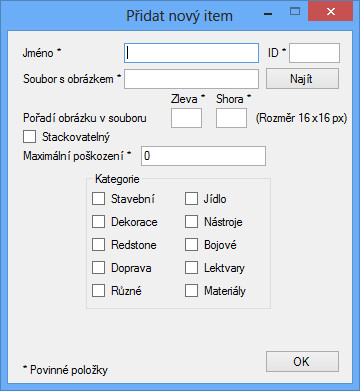Click the Najít button
The image size is (360, 391).
coord(302,79)
